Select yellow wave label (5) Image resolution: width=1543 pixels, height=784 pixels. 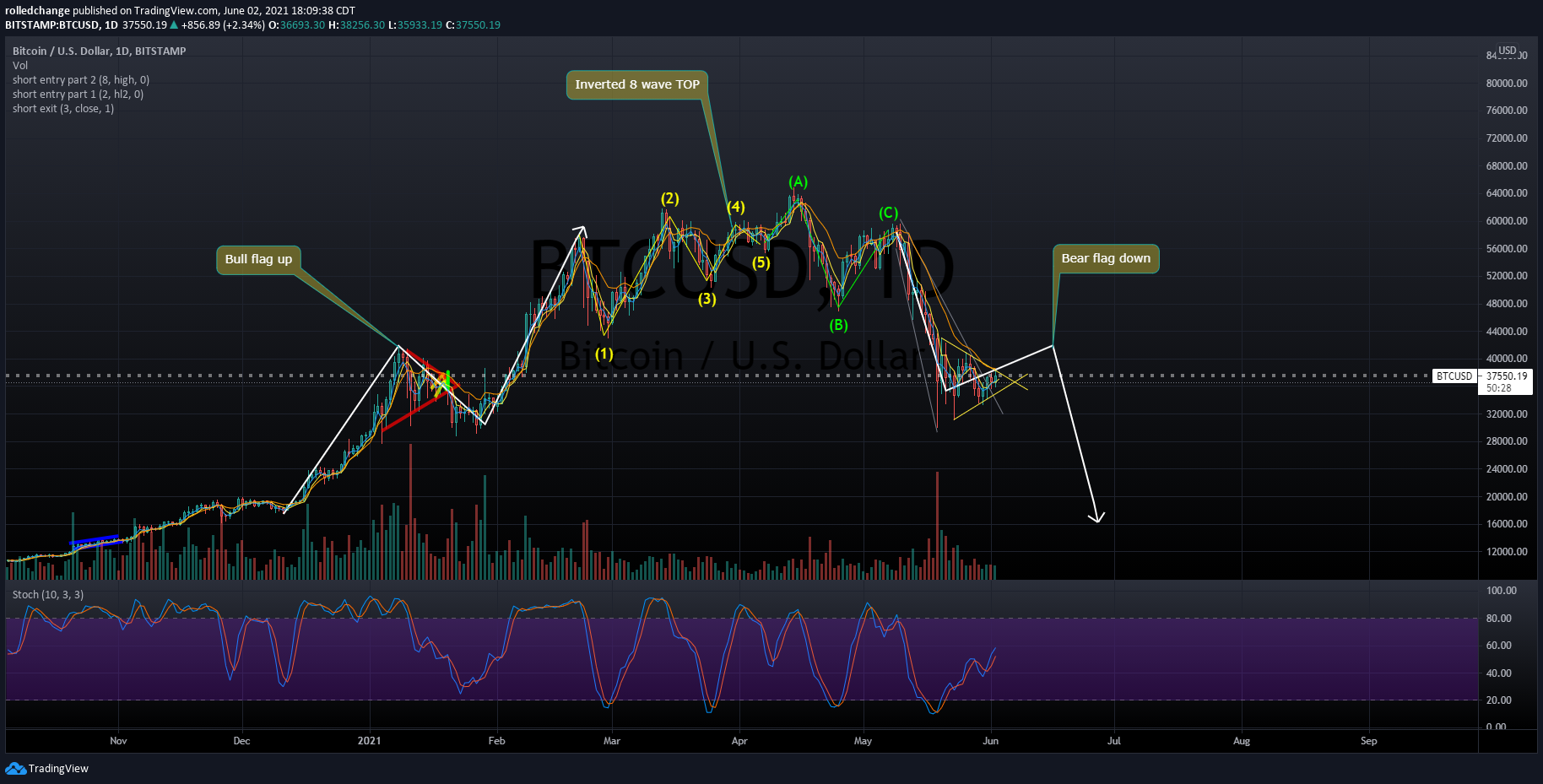click(x=761, y=262)
